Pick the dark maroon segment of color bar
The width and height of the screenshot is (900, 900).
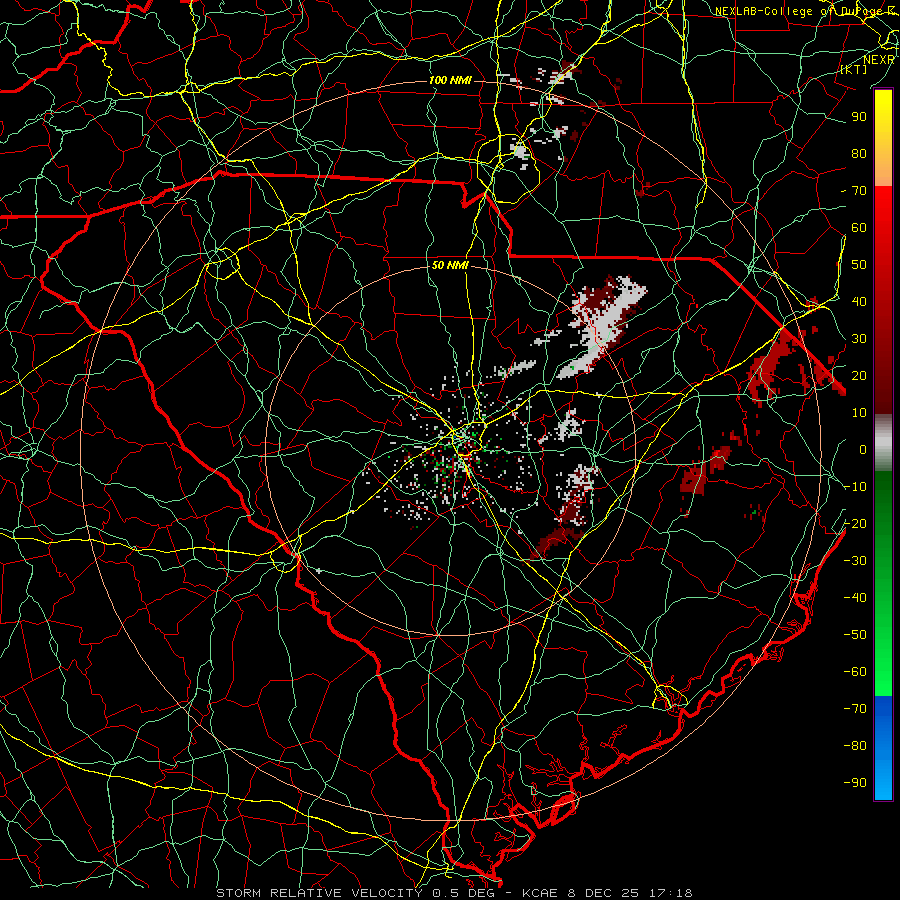coord(883,379)
